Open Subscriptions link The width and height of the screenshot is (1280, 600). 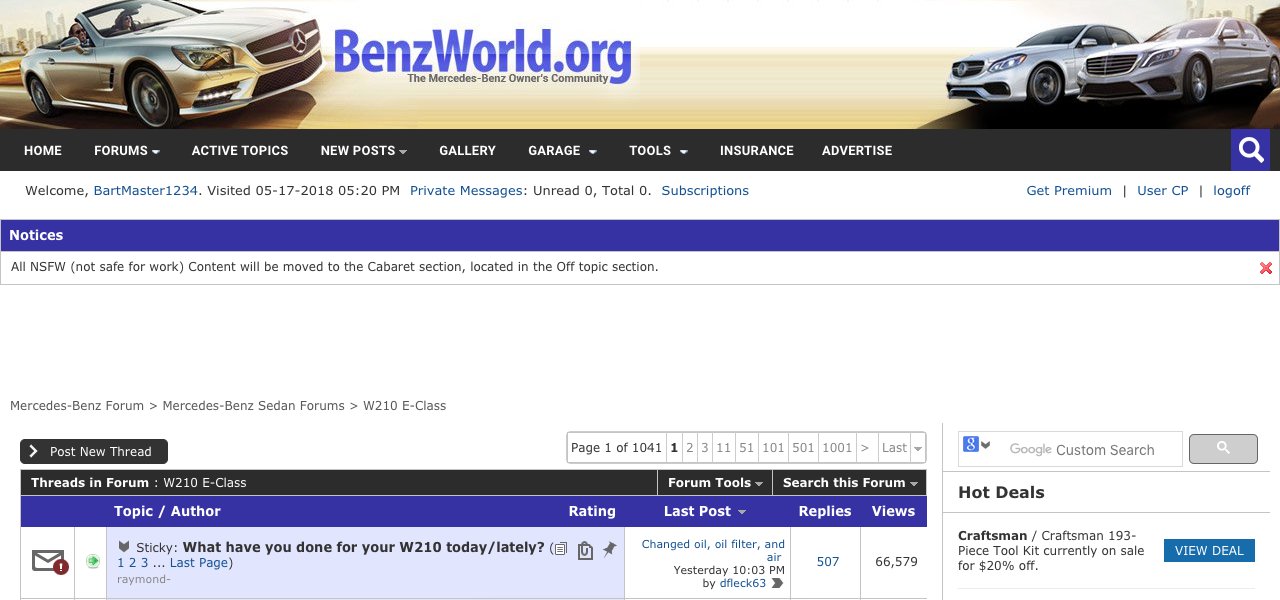705,190
